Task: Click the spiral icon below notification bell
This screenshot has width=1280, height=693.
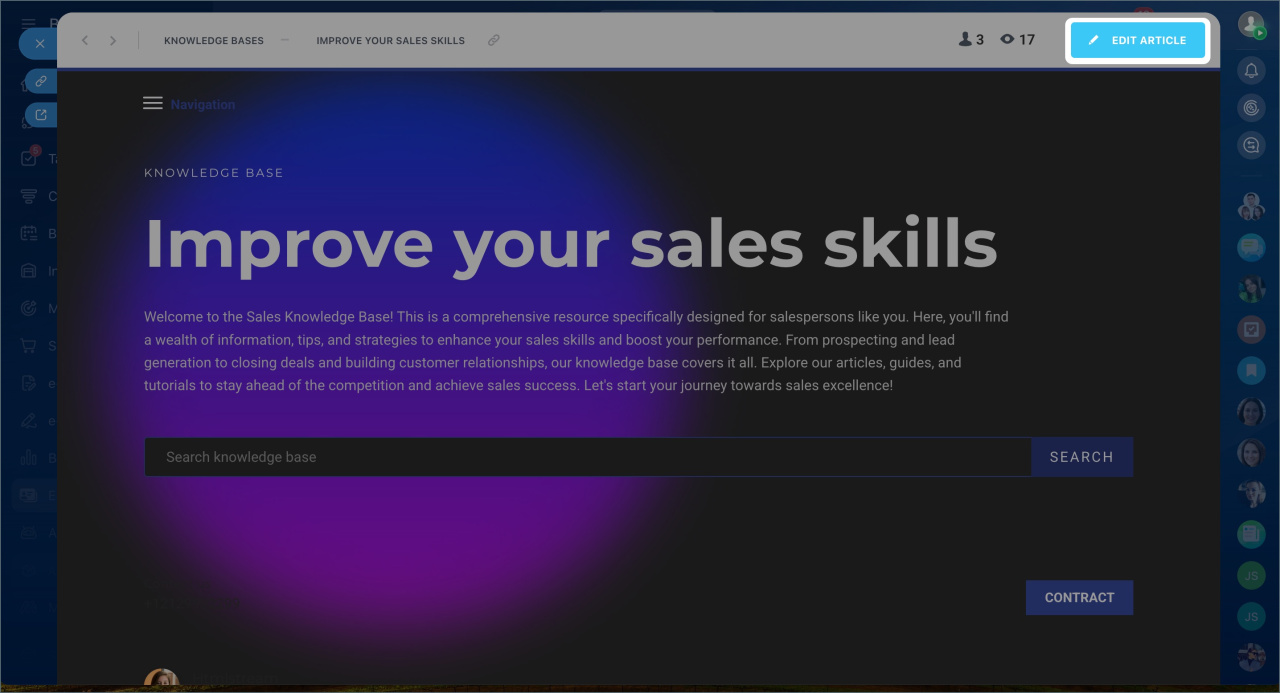Action: 1251,108
